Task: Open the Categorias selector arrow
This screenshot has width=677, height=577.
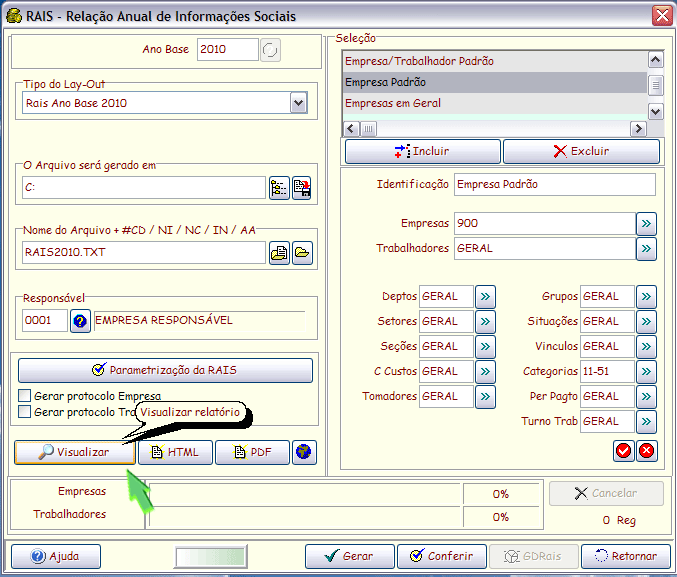Action: [646, 372]
